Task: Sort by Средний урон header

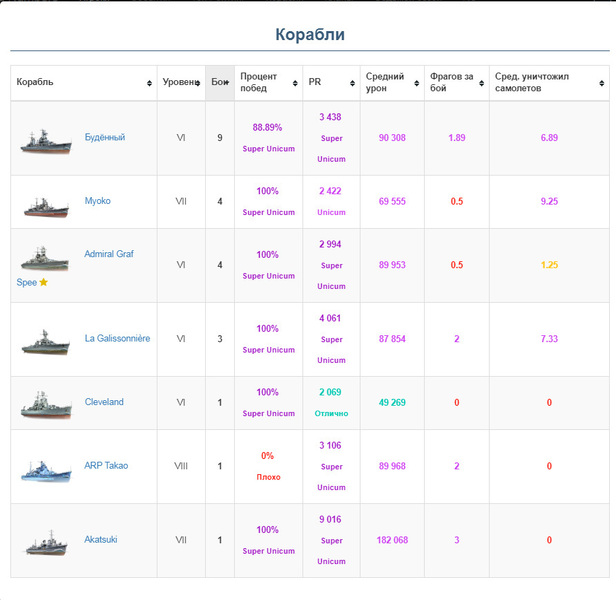Action: 391,82
